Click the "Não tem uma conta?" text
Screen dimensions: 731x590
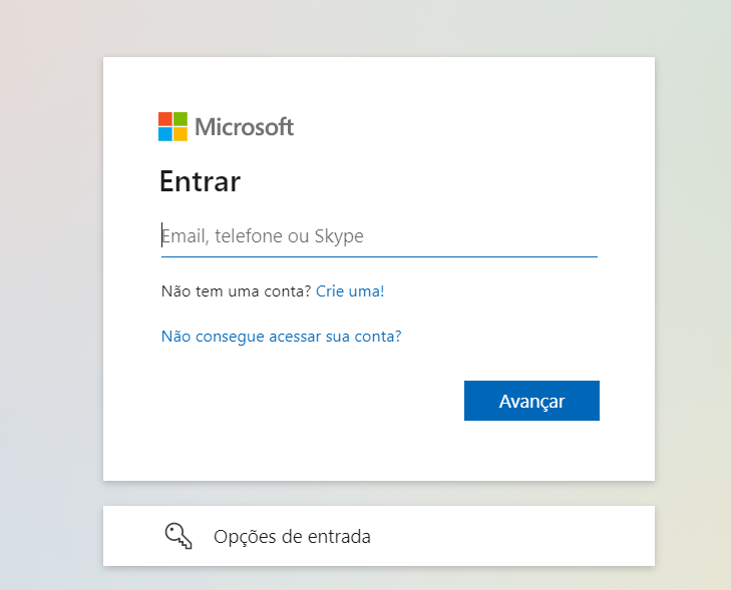pyautogui.click(x=236, y=291)
